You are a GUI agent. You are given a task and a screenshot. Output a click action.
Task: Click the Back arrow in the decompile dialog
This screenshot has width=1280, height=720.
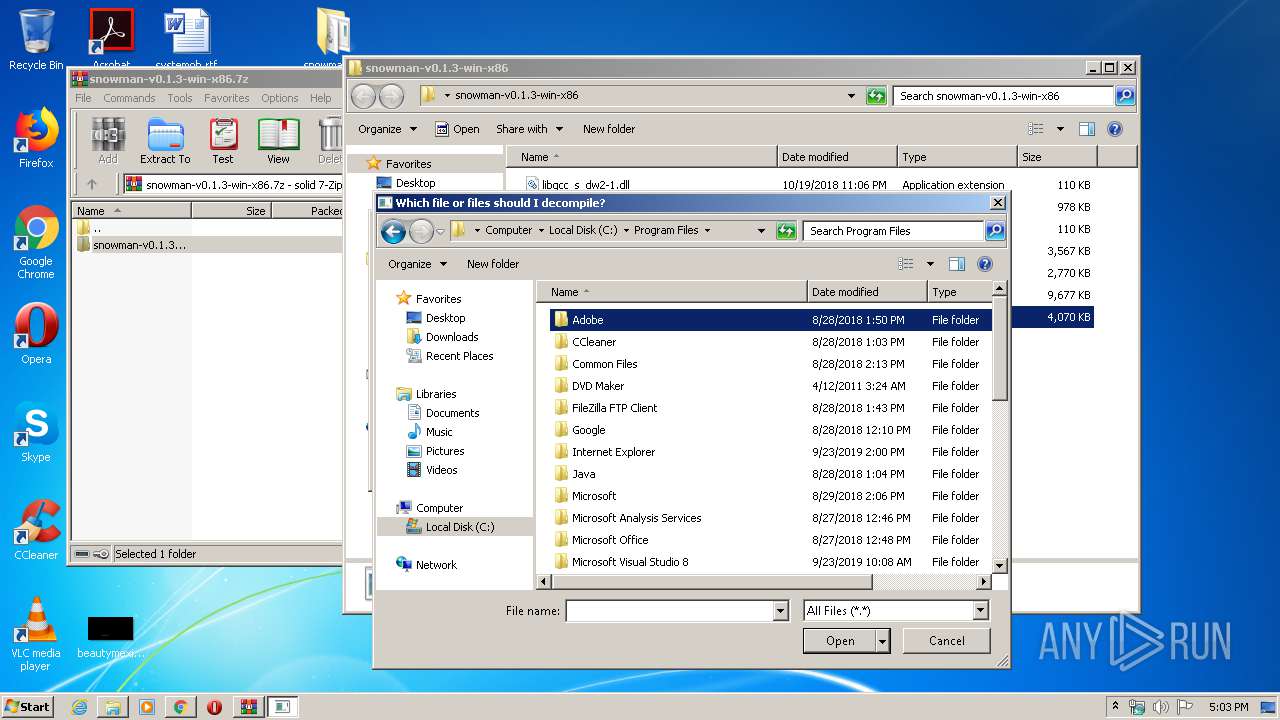[393, 231]
